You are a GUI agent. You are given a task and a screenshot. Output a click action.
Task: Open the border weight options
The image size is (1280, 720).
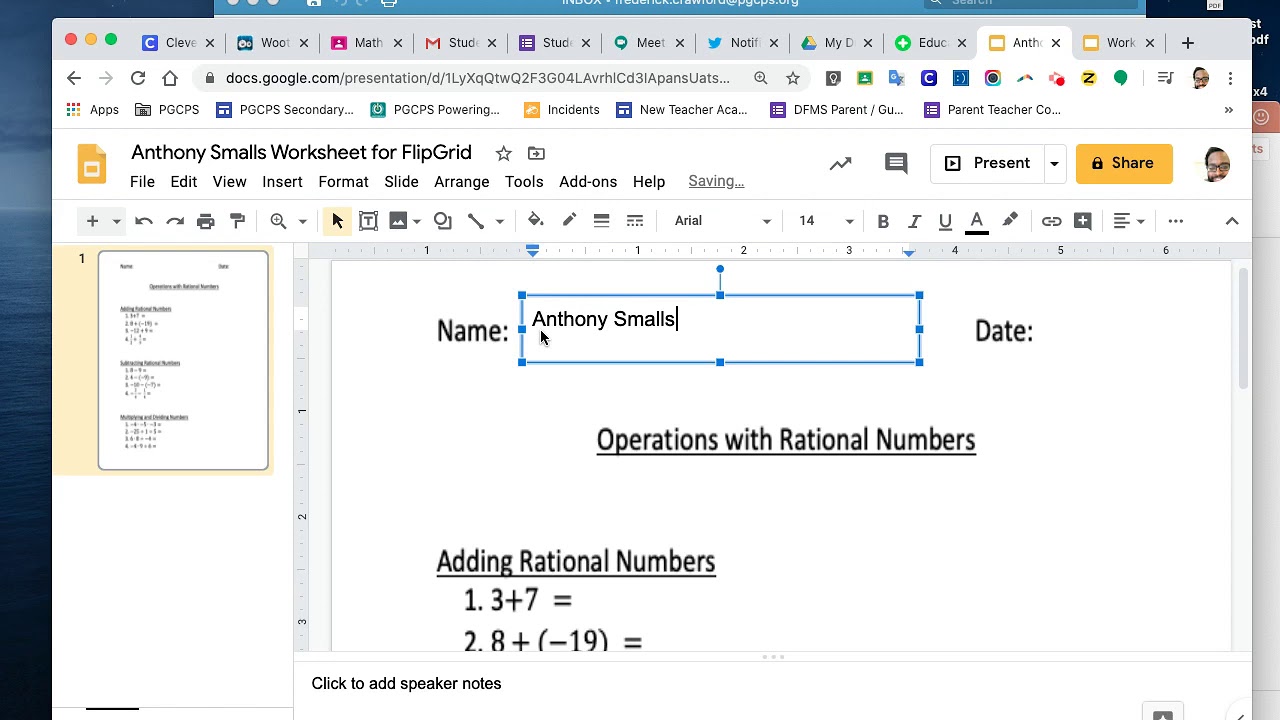coord(601,221)
